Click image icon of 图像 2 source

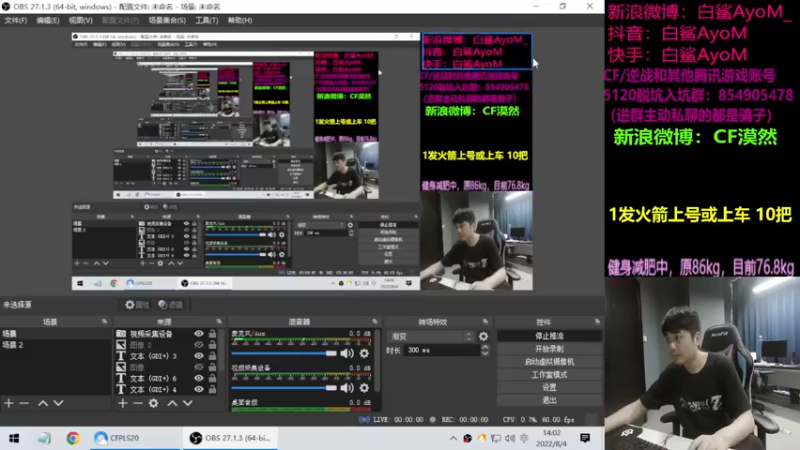pos(121,345)
